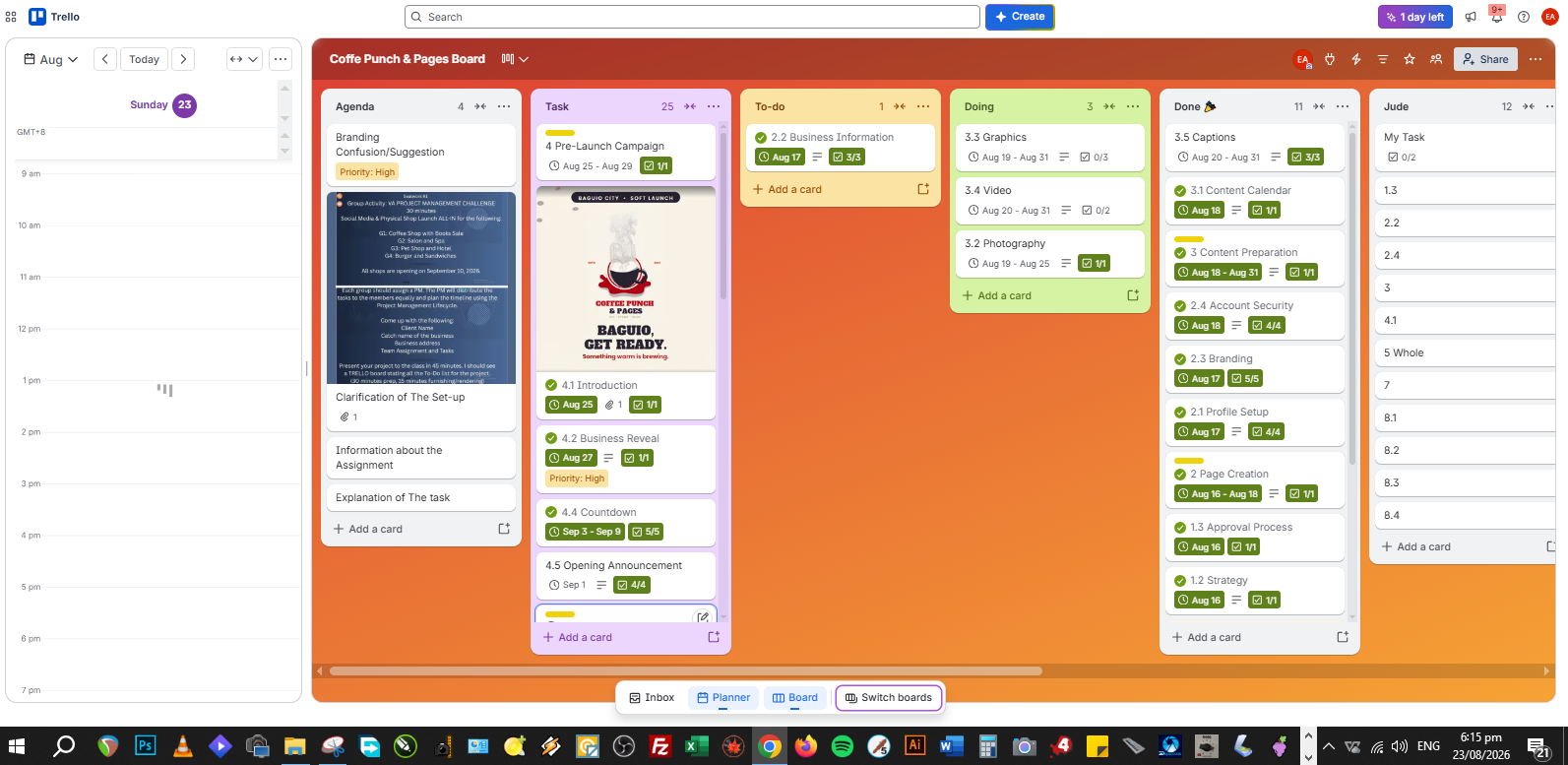Open the Trello app switcher grid

(11, 17)
